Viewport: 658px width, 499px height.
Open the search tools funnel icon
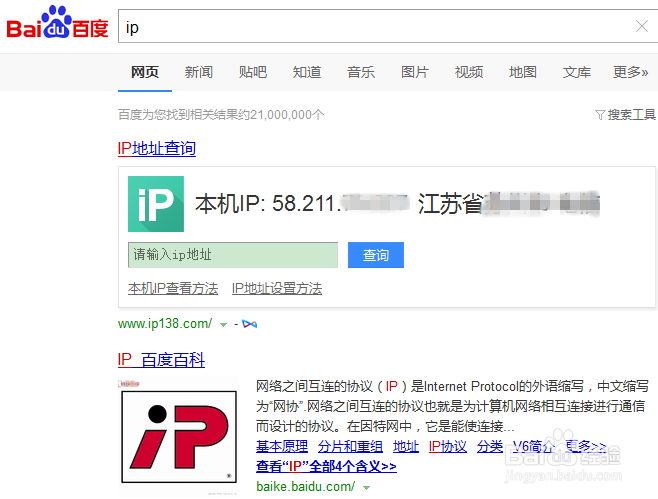(600, 115)
